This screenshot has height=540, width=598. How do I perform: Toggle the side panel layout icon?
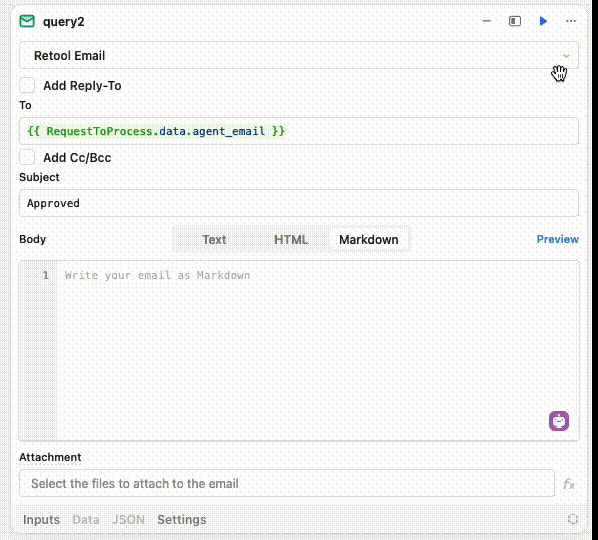[514, 21]
